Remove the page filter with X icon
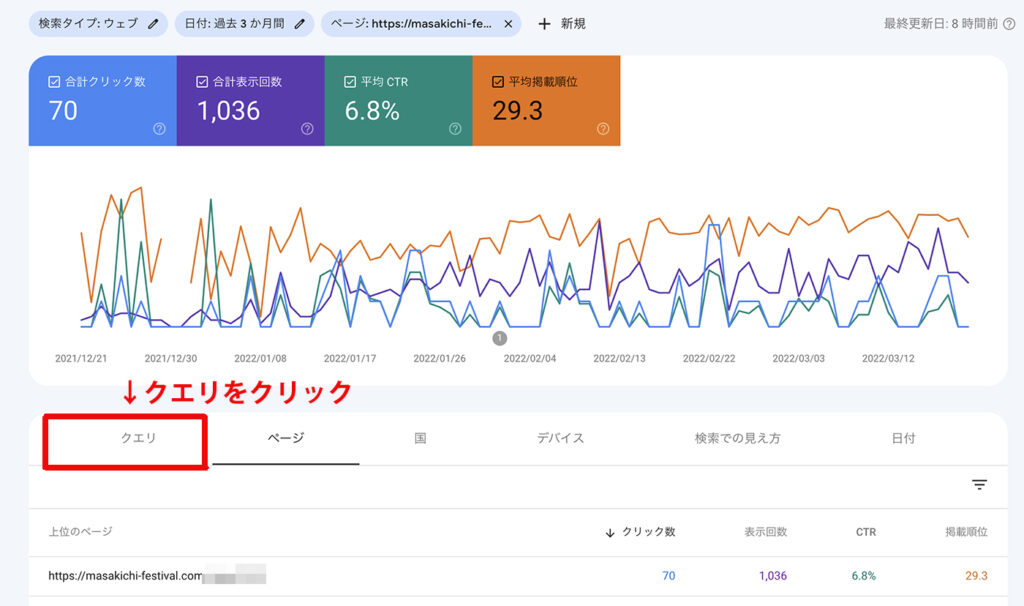Viewport: 1024px width, 606px height. point(508,24)
